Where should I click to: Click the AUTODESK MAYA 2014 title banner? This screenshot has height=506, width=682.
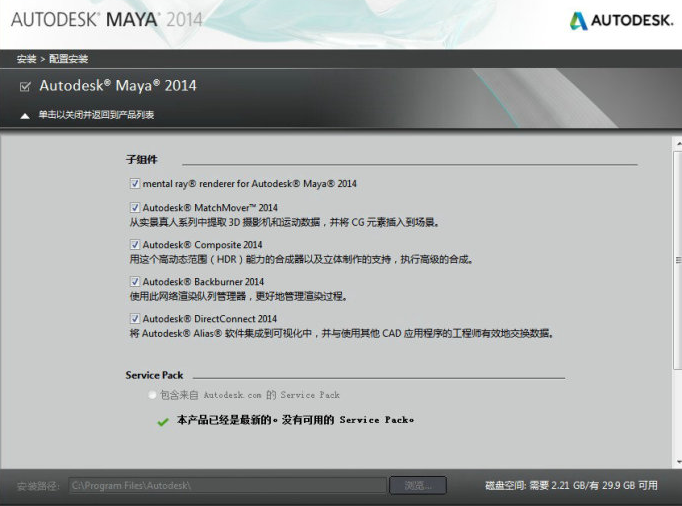[107, 20]
